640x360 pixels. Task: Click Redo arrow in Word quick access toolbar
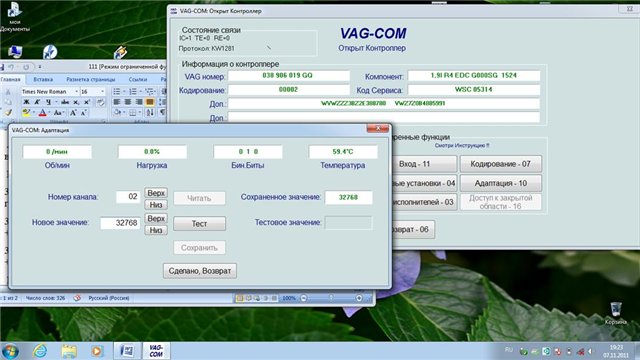[26, 67]
